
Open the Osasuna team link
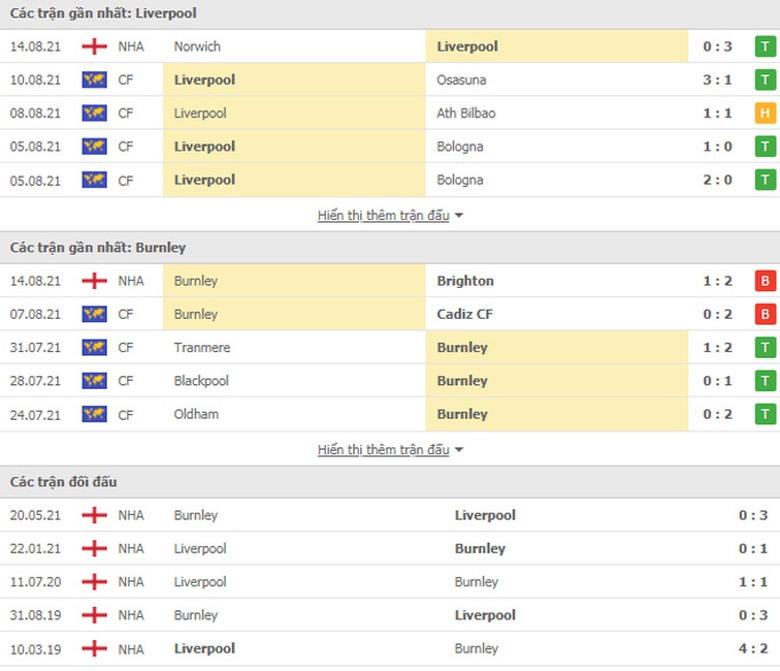pyautogui.click(x=462, y=80)
